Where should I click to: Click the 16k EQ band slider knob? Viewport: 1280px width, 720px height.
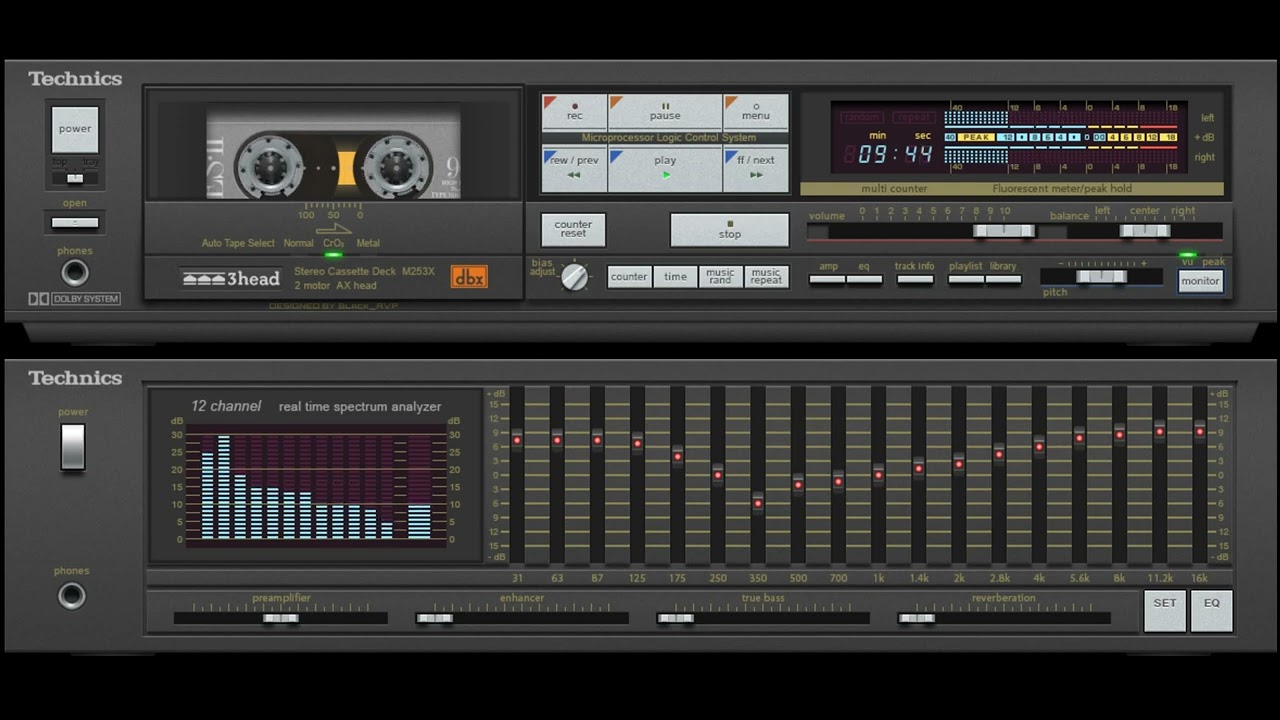1199,432
